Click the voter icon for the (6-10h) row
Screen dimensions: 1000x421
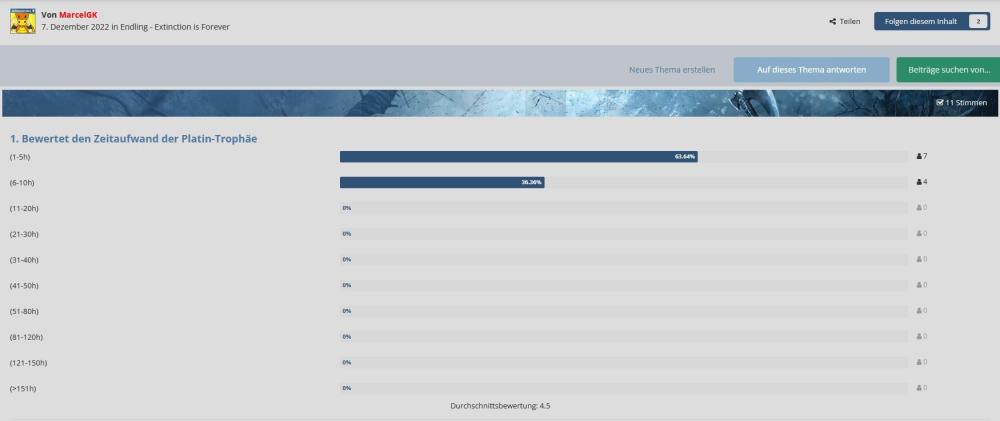pos(919,182)
